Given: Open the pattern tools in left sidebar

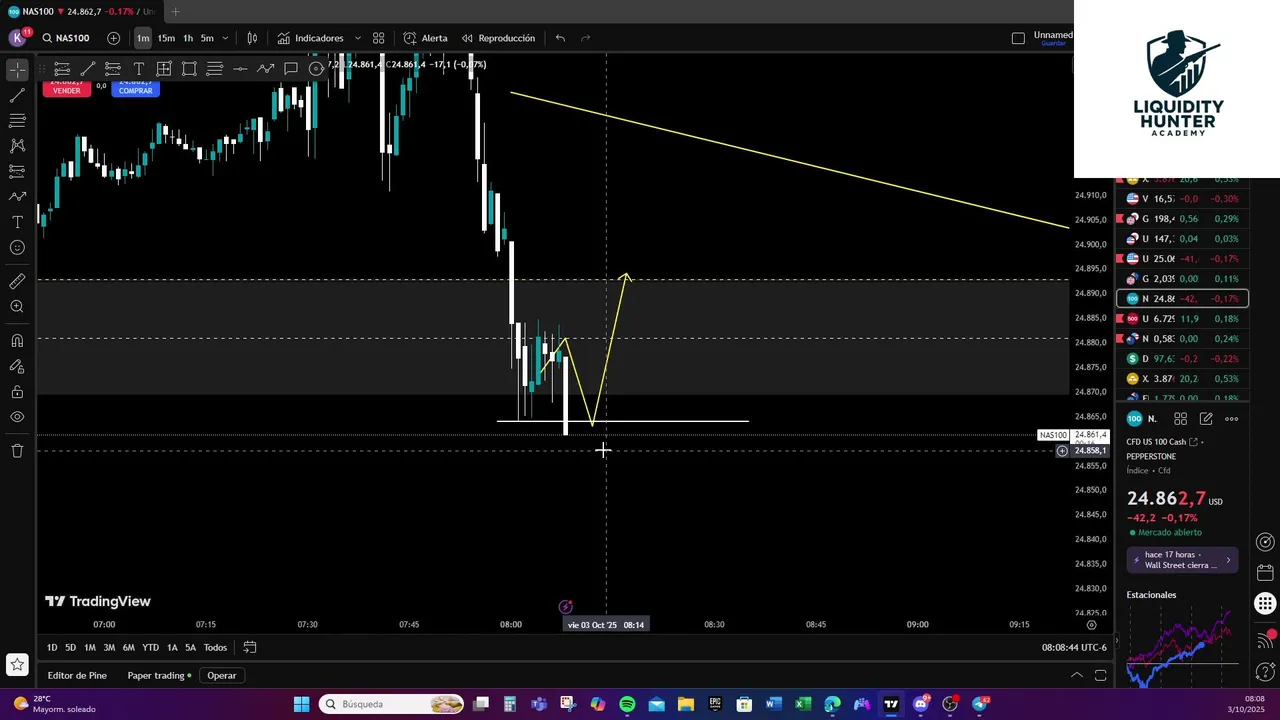Looking at the screenshot, I should pos(17,146).
